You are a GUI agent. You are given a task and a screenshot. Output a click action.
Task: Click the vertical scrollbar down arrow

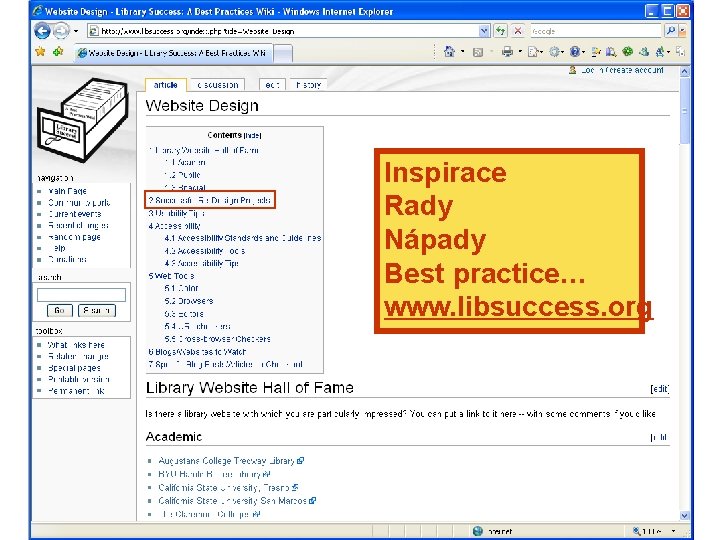coord(684,515)
